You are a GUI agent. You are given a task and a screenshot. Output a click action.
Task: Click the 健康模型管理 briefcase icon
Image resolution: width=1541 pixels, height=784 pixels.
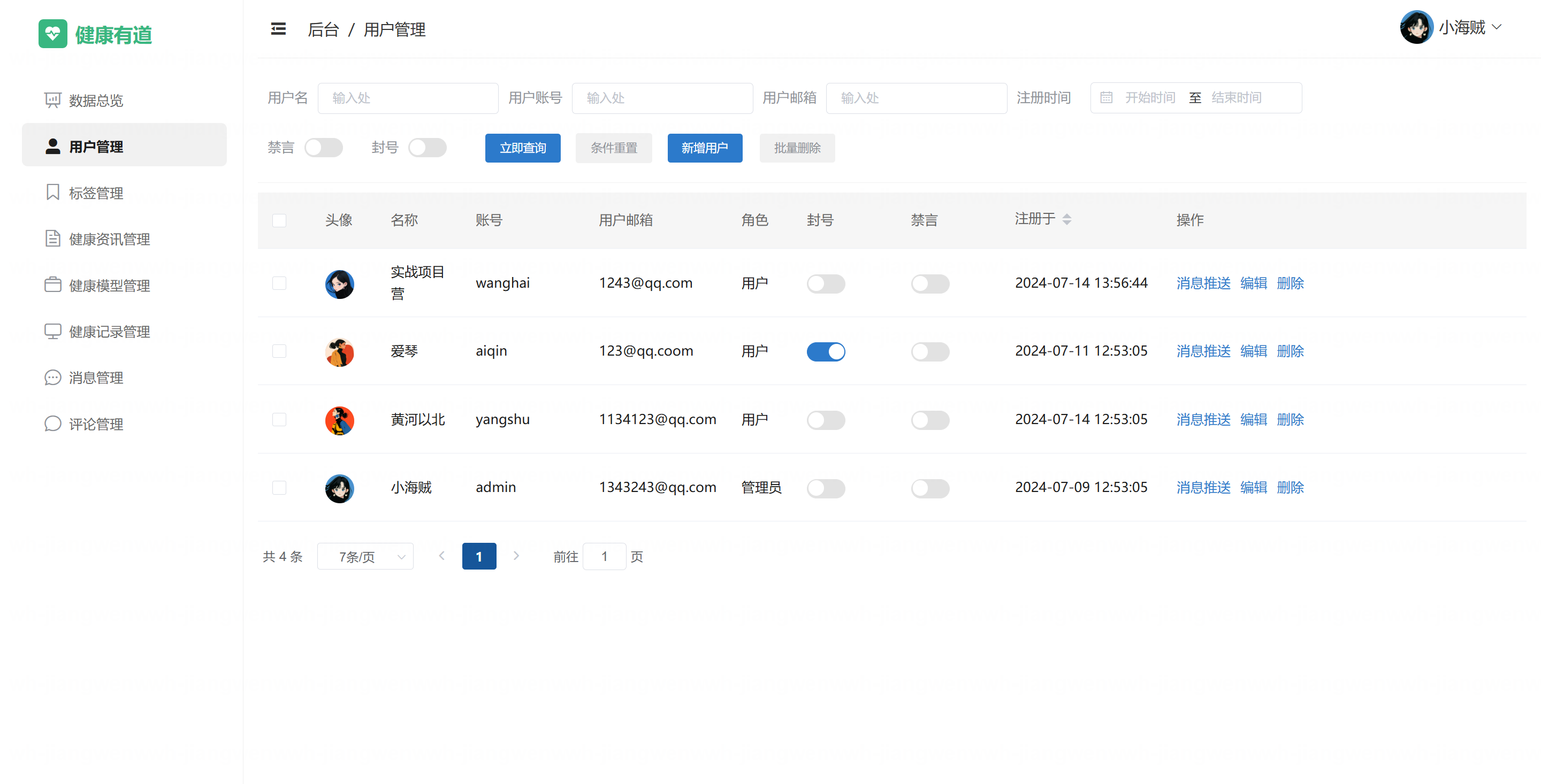52,285
